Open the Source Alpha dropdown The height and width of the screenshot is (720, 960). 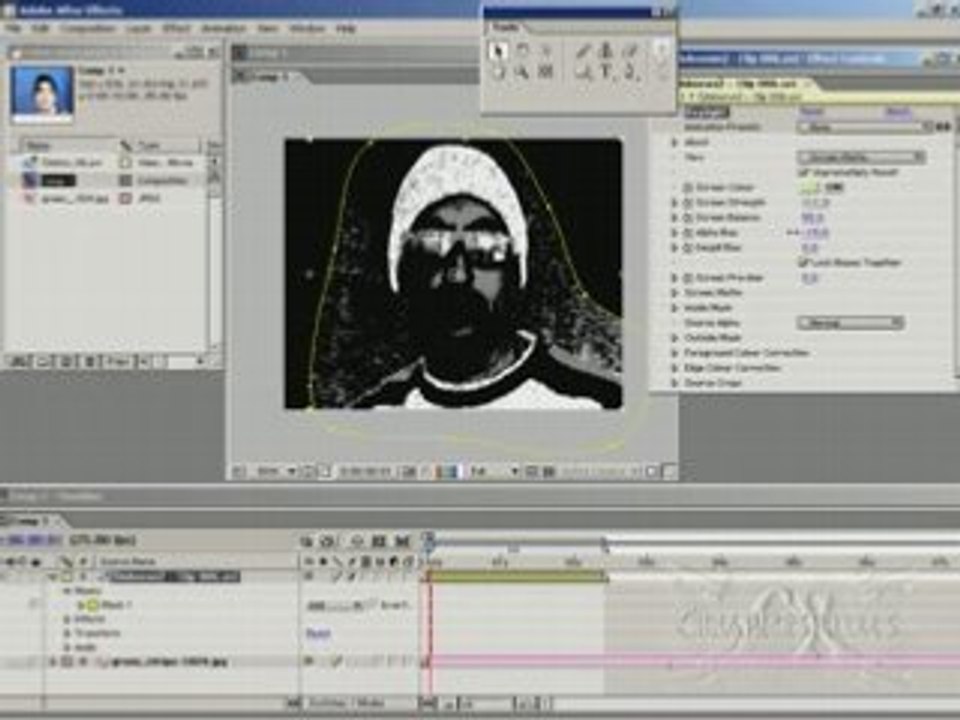[850, 323]
